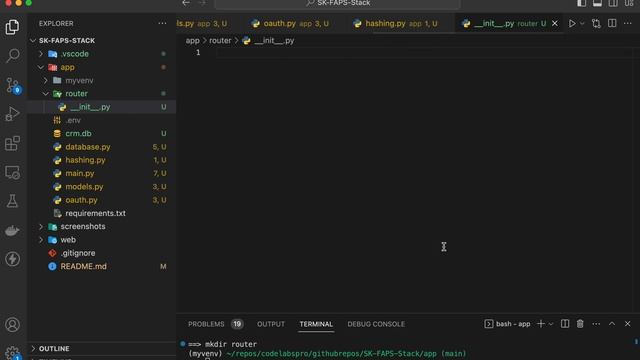Expand the .vscode folder
Viewport: 640px width, 360px height.
(x=41, y=54)
